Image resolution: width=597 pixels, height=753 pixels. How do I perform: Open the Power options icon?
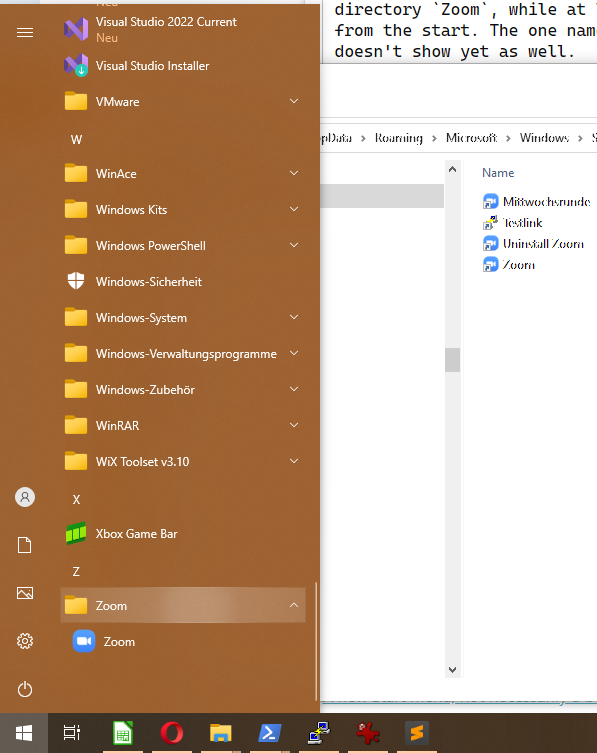pos(25,690)
